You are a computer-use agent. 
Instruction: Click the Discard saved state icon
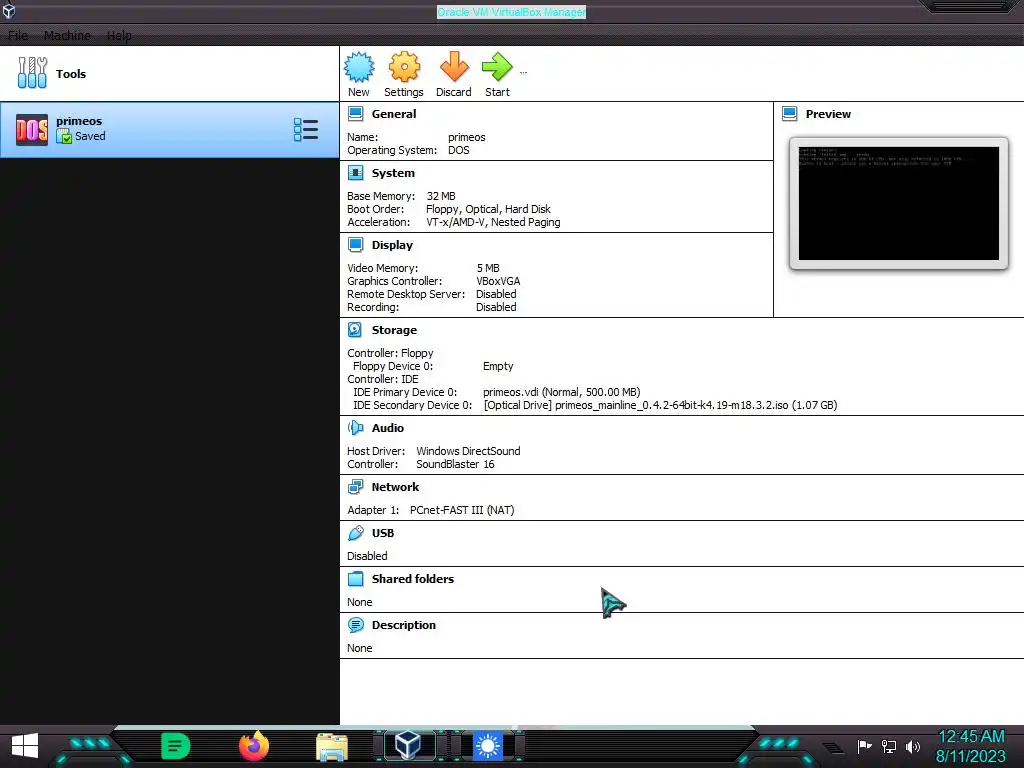pos(454,67)
